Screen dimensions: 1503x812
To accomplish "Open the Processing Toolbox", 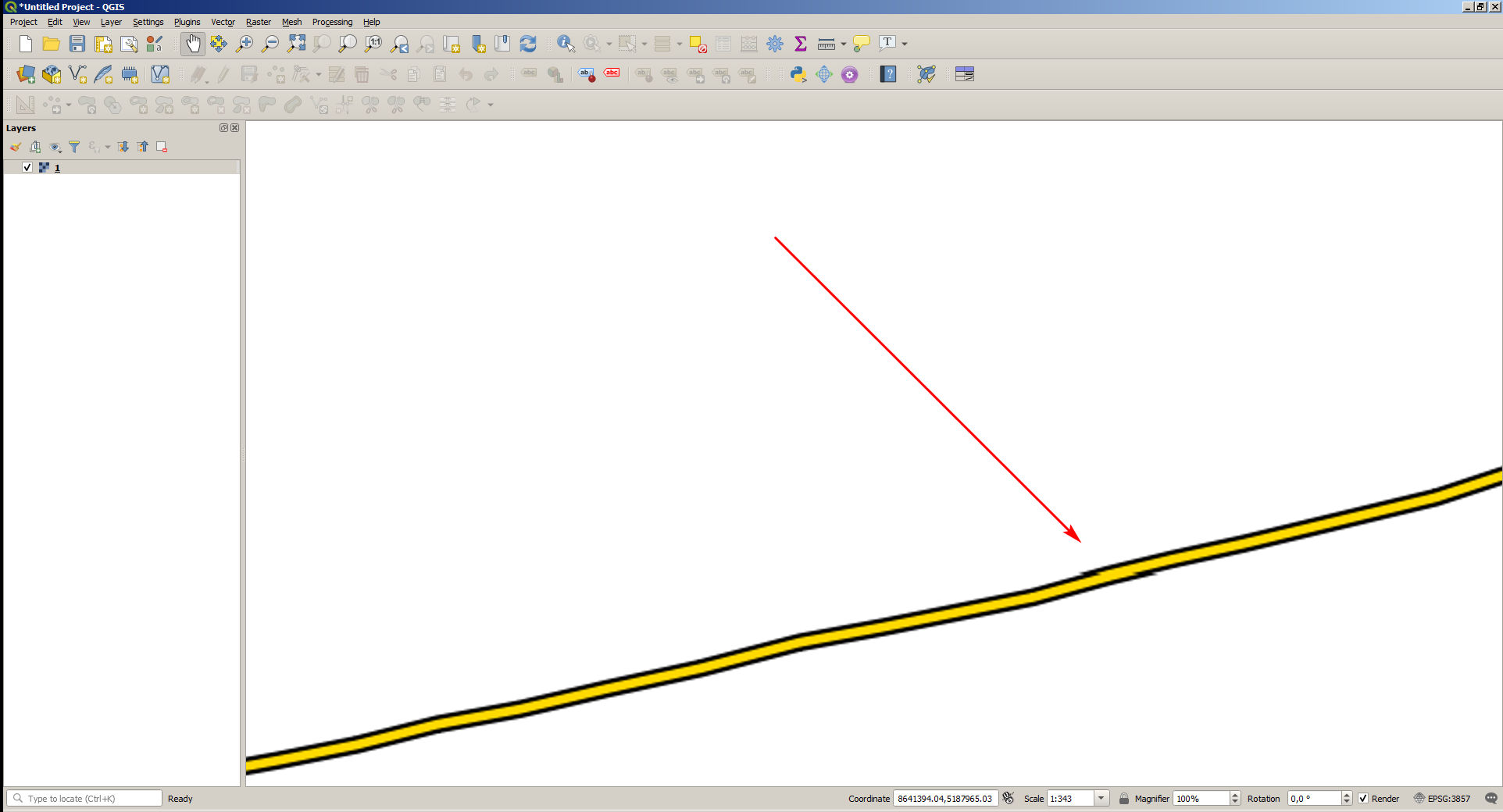I will click(x=775, y=44).
